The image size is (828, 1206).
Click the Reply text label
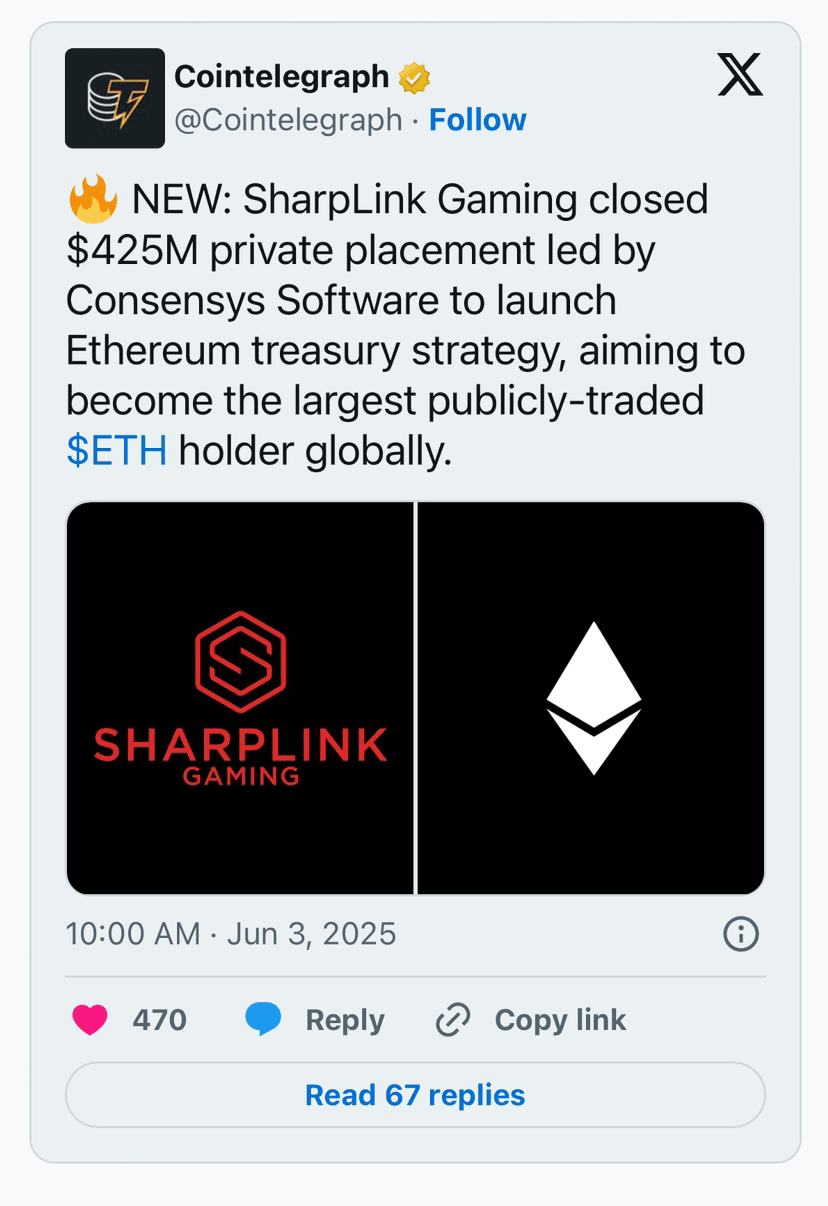(x=345, y=1020)
